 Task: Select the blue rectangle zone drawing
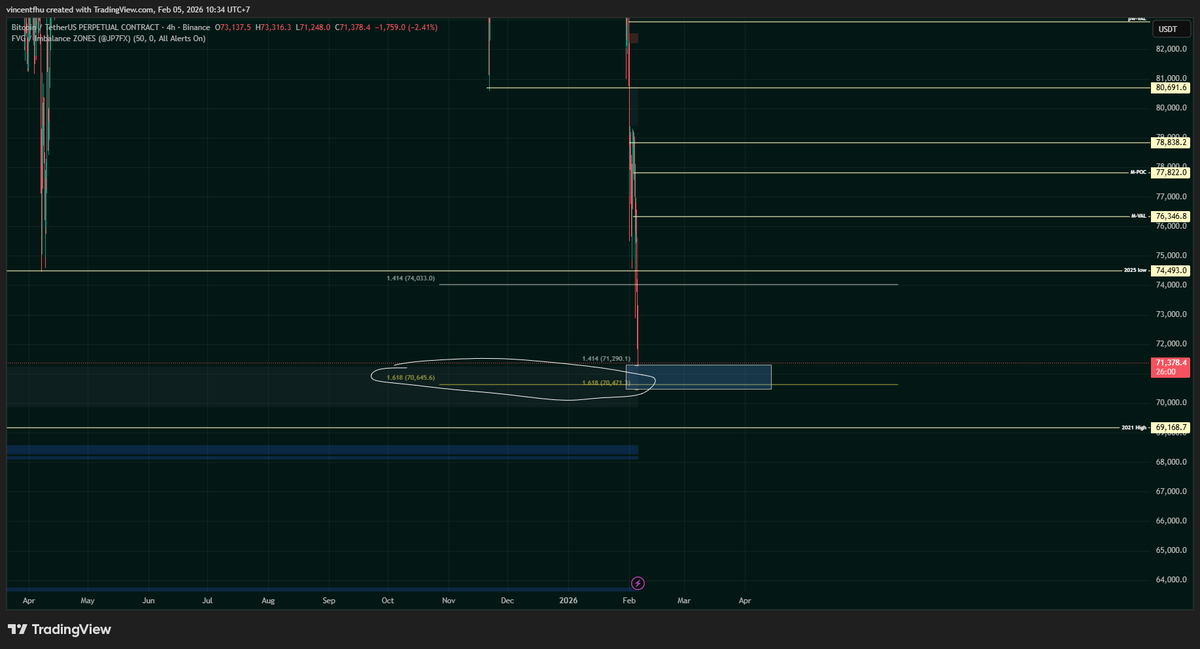(x=698, y=377)
